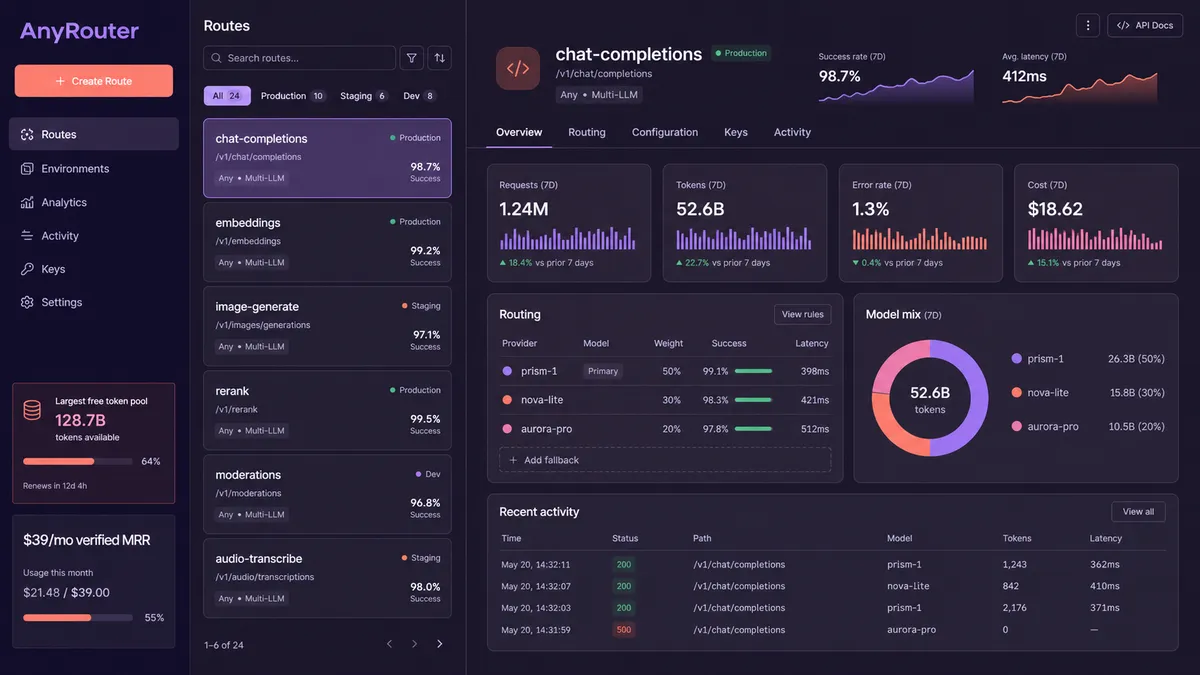Click the Any Multi-LLM tag under the title
The height and width of the screenshot is (675, 1200).
tap(598, 95)
